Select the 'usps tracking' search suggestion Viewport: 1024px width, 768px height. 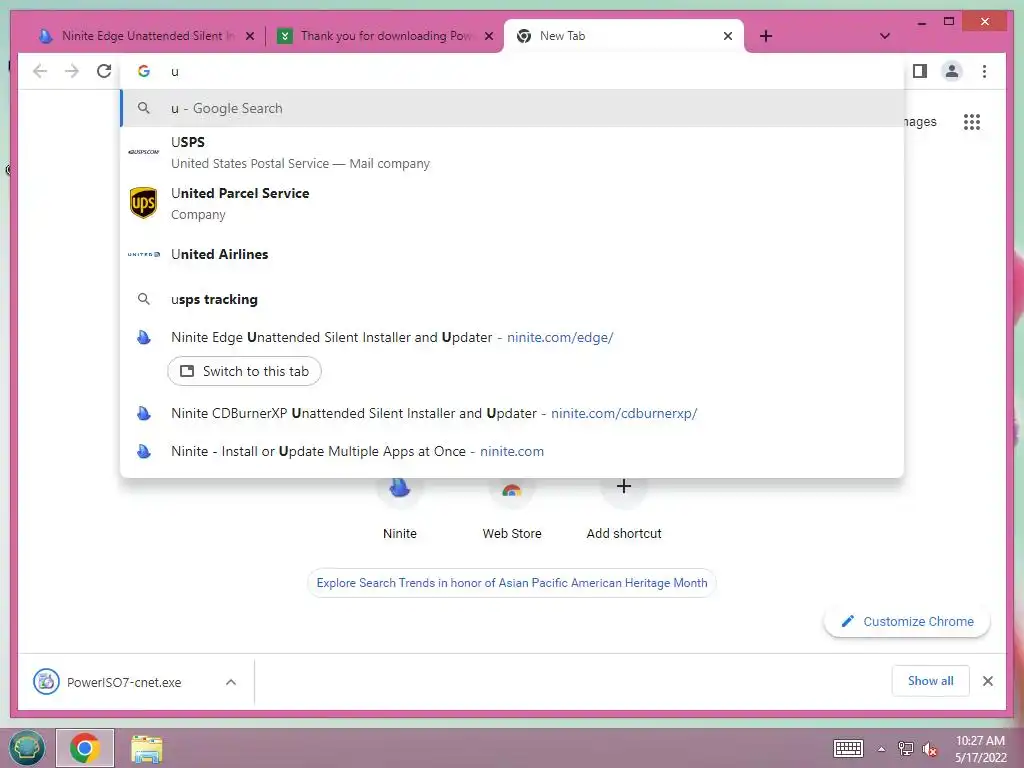[513, 299]
